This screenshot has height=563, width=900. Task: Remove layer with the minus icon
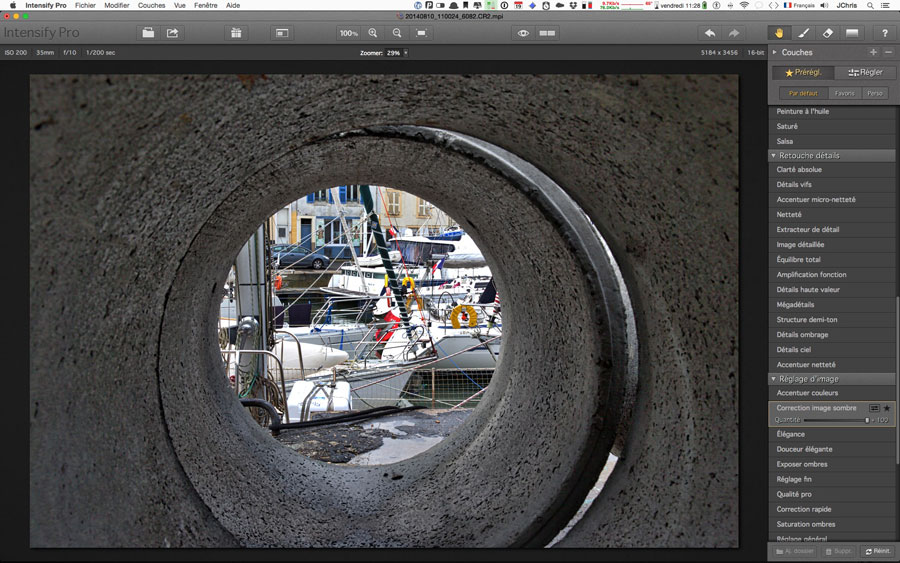[889, 52]
